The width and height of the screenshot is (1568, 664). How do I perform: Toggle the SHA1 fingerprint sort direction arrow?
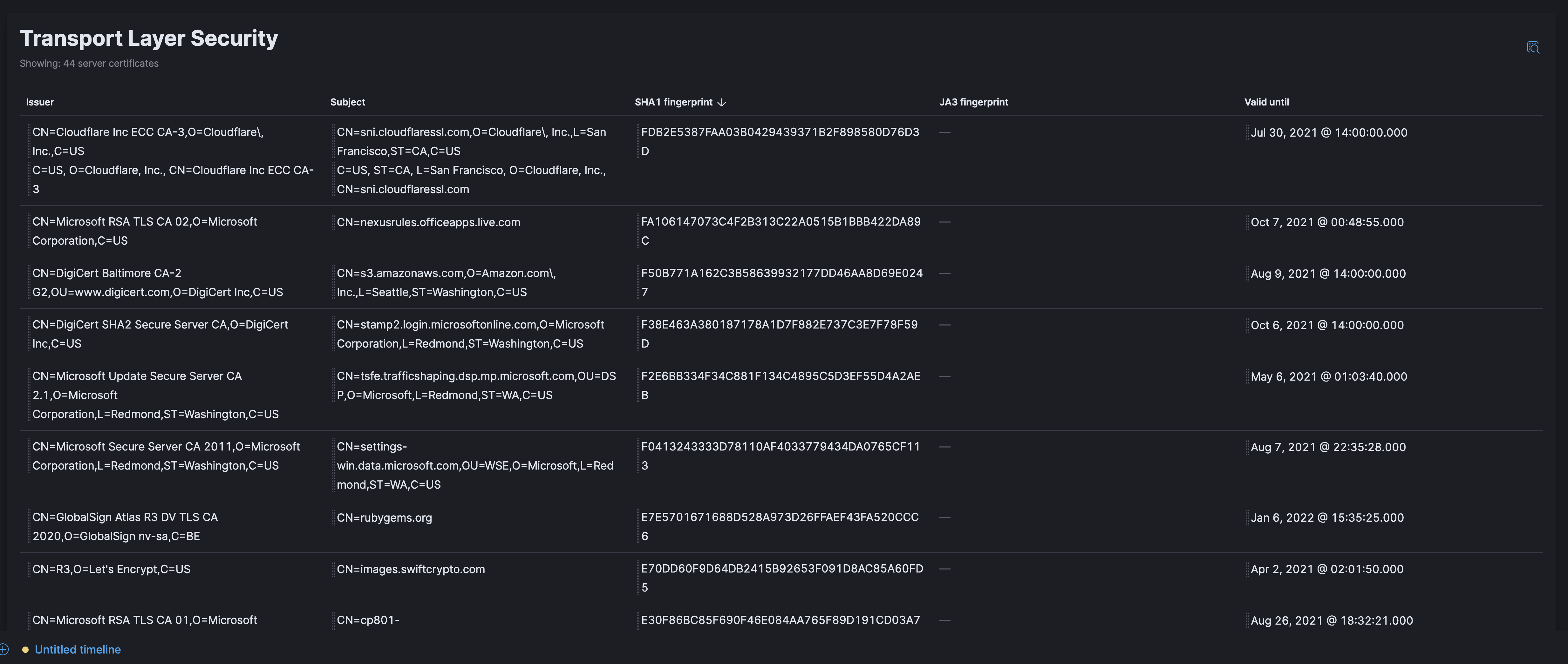tap(723, 102)
